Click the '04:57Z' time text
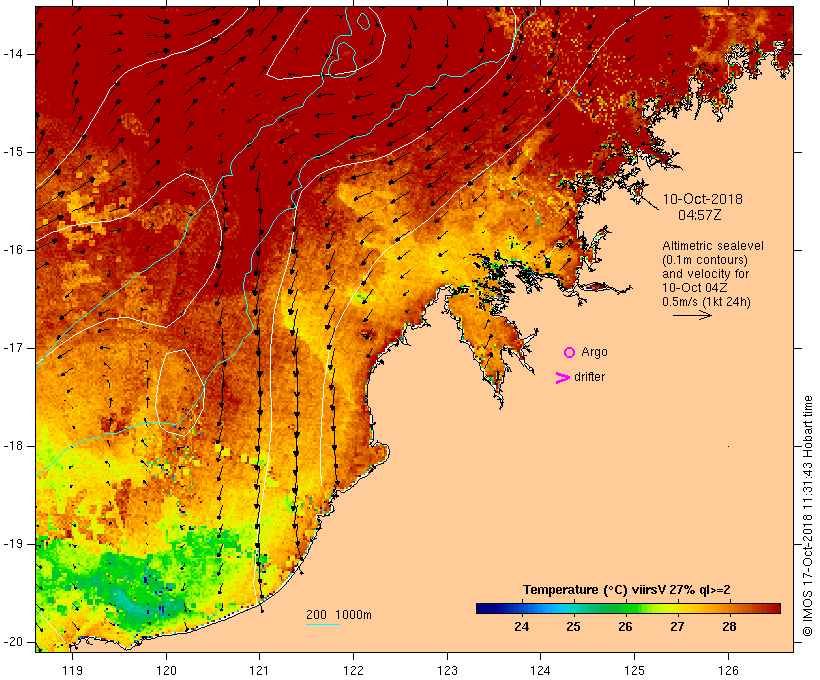 [700, 215]
